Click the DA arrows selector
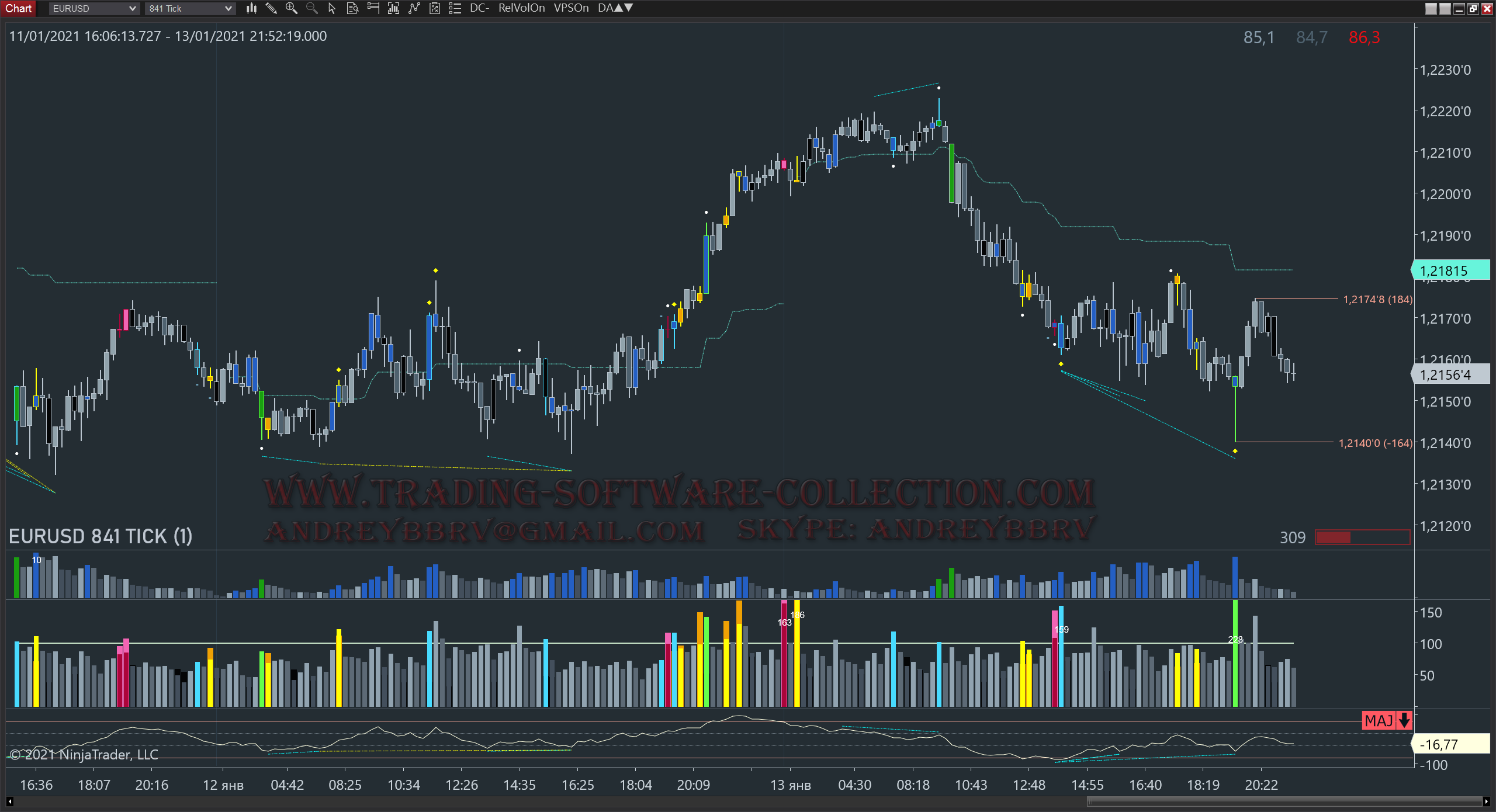Viewport: 1496px width, 812px height. [615, 8]
